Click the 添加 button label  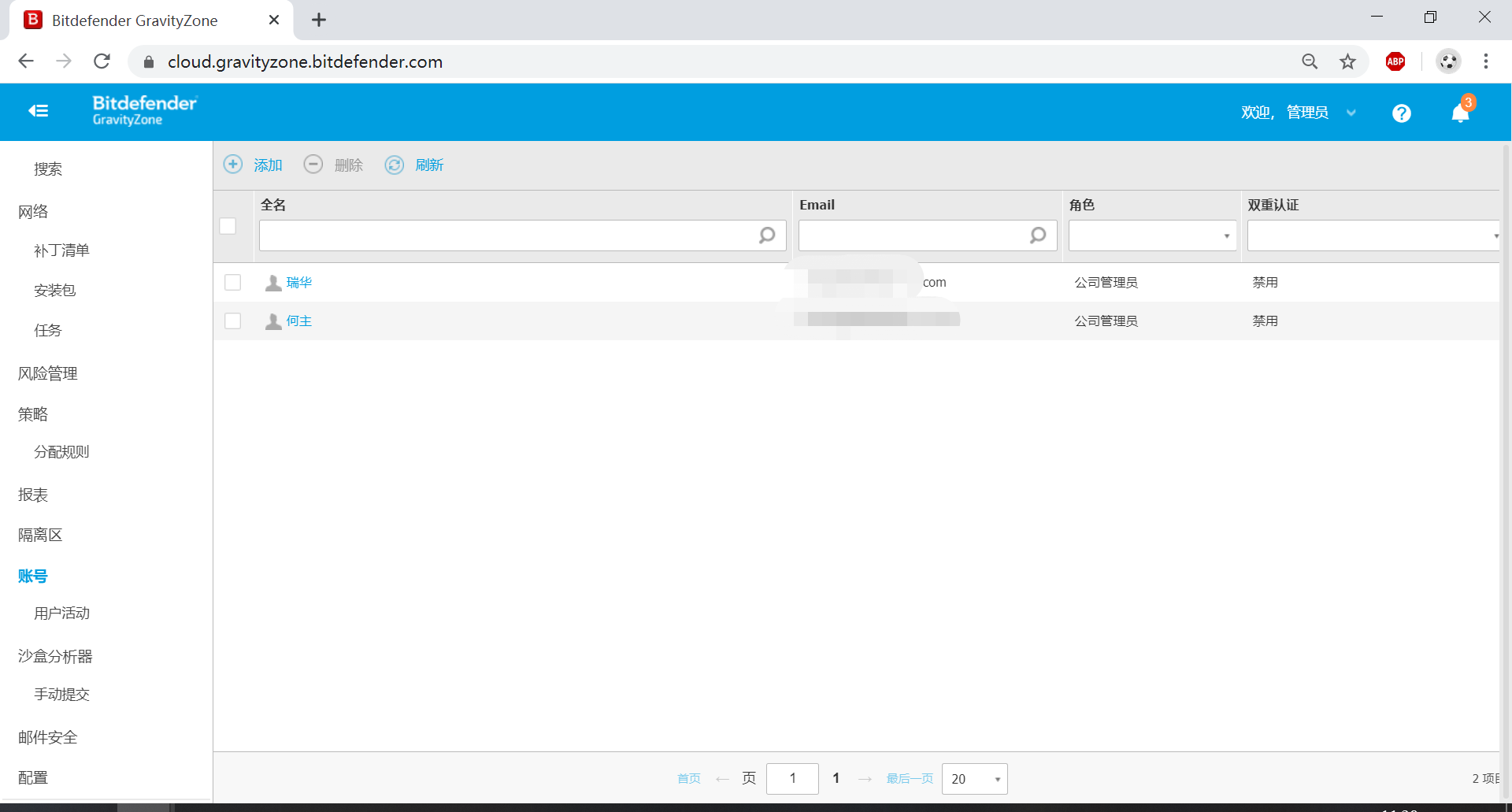pos(268,165)
